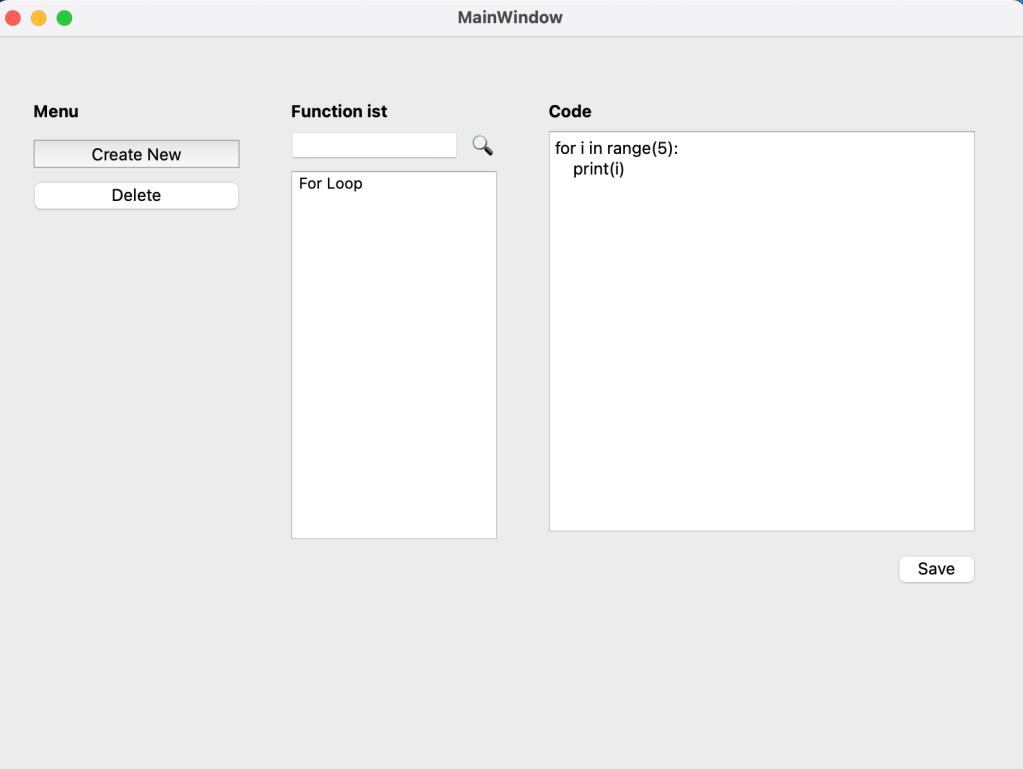The width and height of the screenshot is (1023, 769).
Task: Select the For Loop list item
Action: tap(331, 184)
